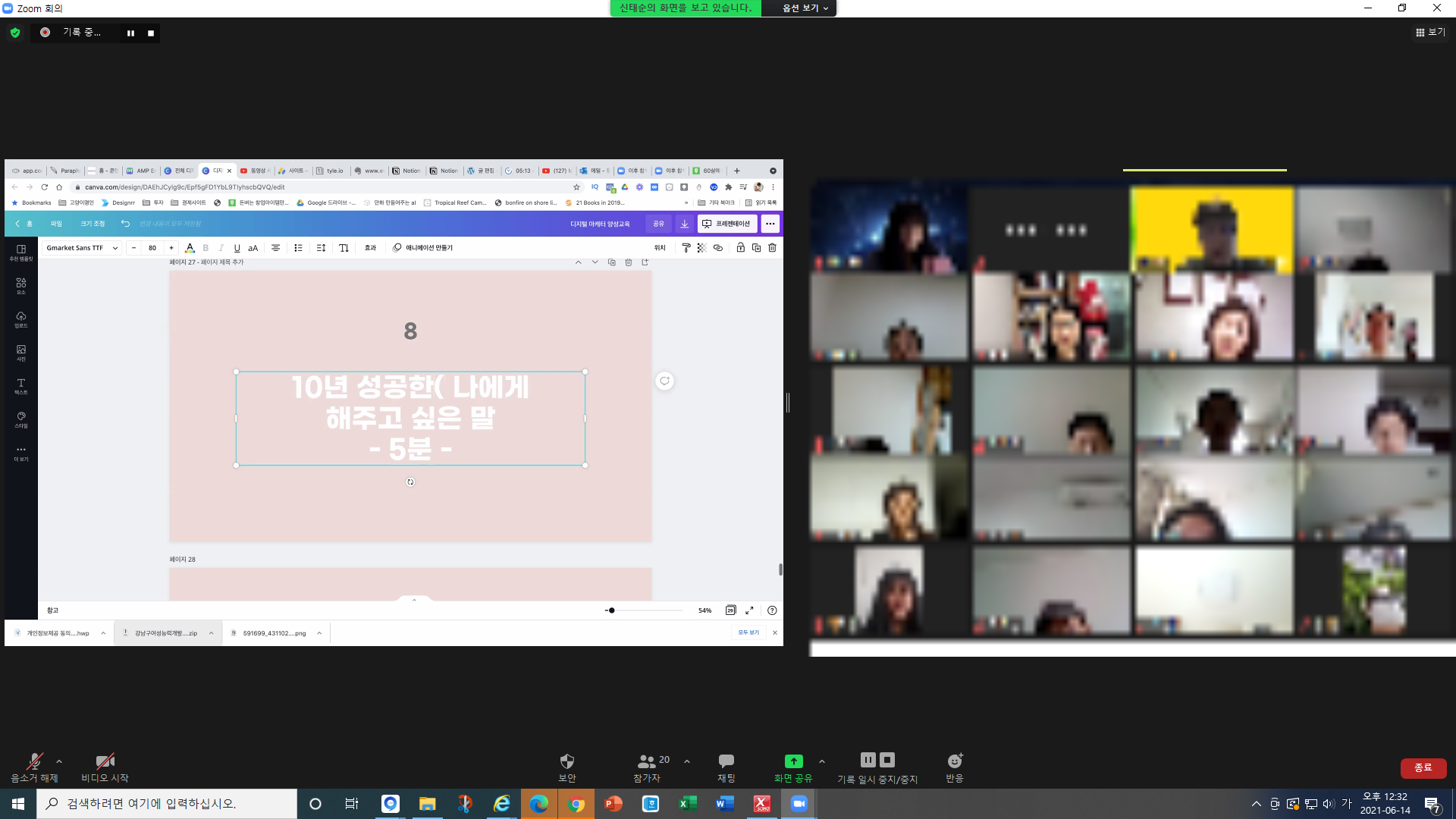Open the Text panel in Canva sidebar
The height and width of the screenshot is (819, 1456).
(21, 386)
